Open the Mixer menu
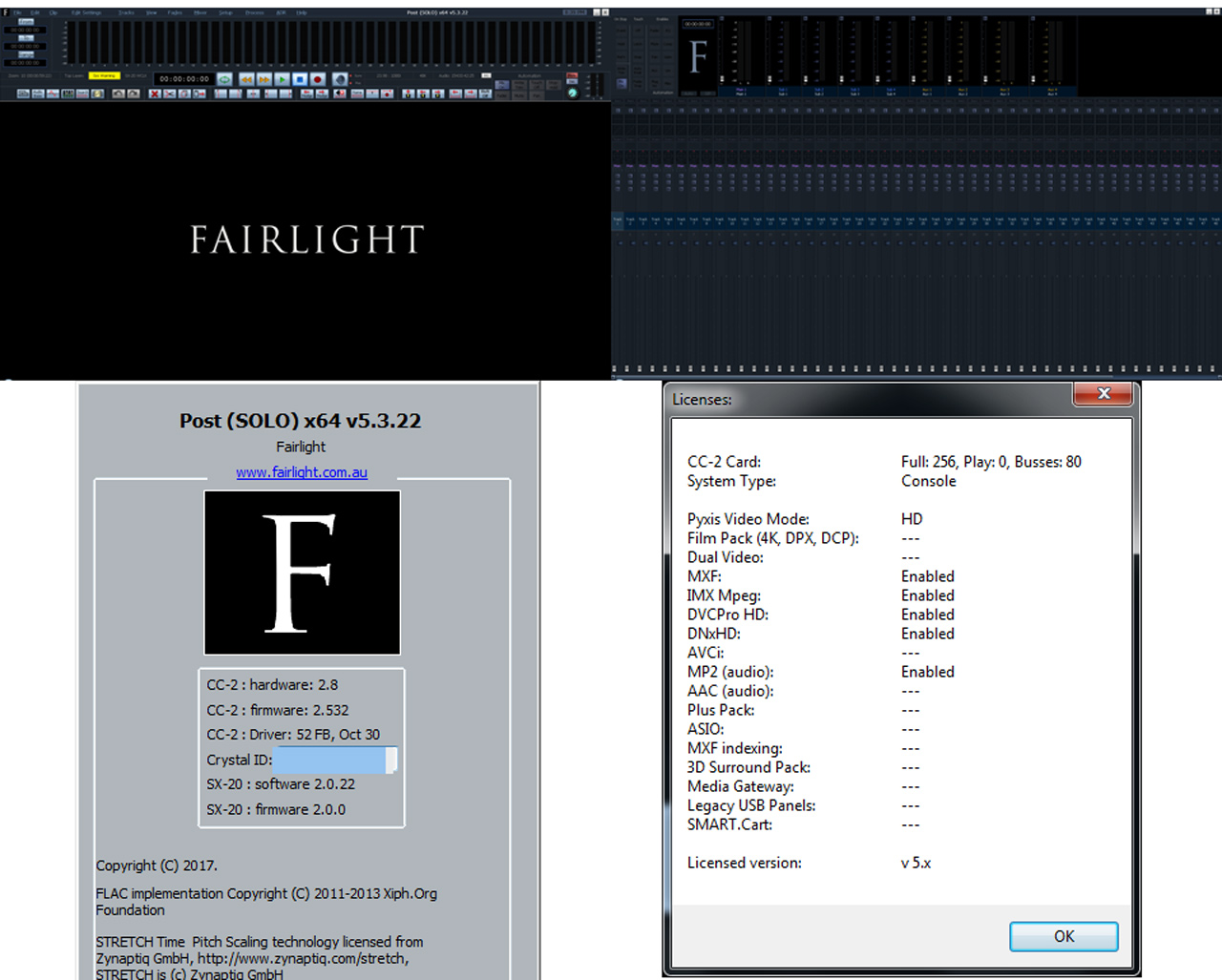This screenshot has width=1222, height=980. point(200,12)
